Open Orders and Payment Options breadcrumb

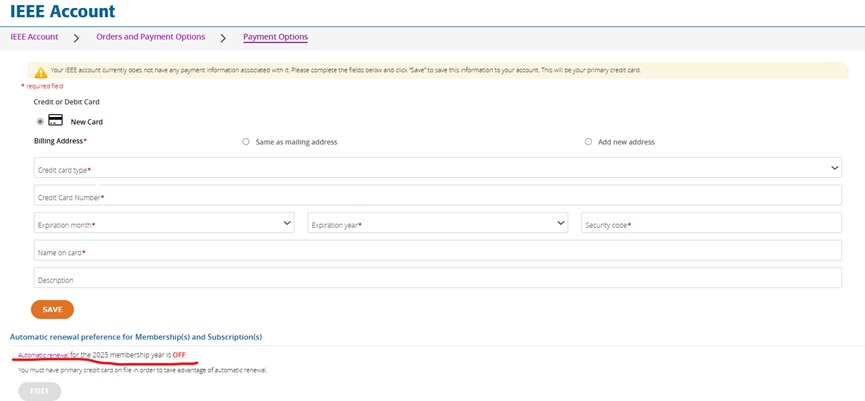[x=151, y=37]
